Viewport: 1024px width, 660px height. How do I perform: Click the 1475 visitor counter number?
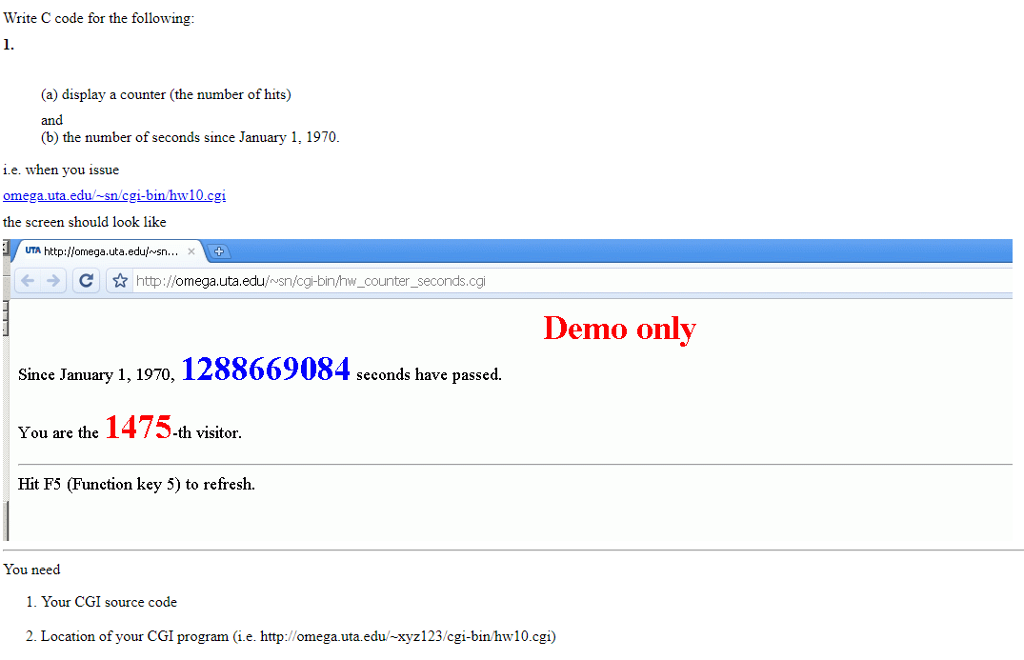(x=138, y=426)
